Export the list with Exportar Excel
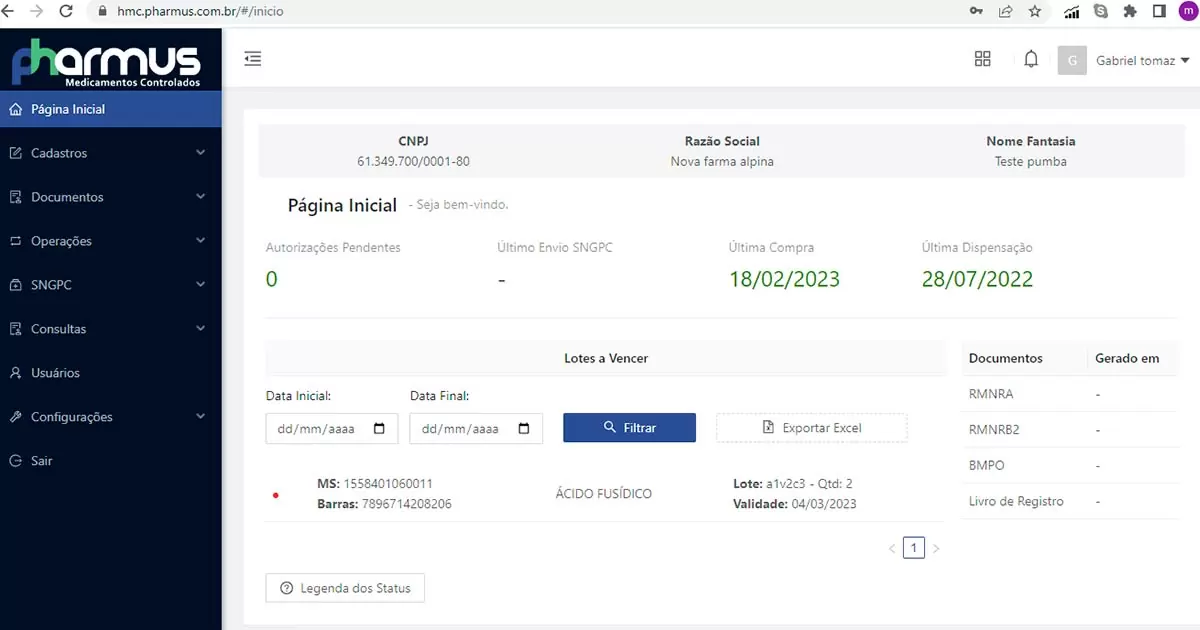Screen dimensions: 1200x630 (811, 428)
